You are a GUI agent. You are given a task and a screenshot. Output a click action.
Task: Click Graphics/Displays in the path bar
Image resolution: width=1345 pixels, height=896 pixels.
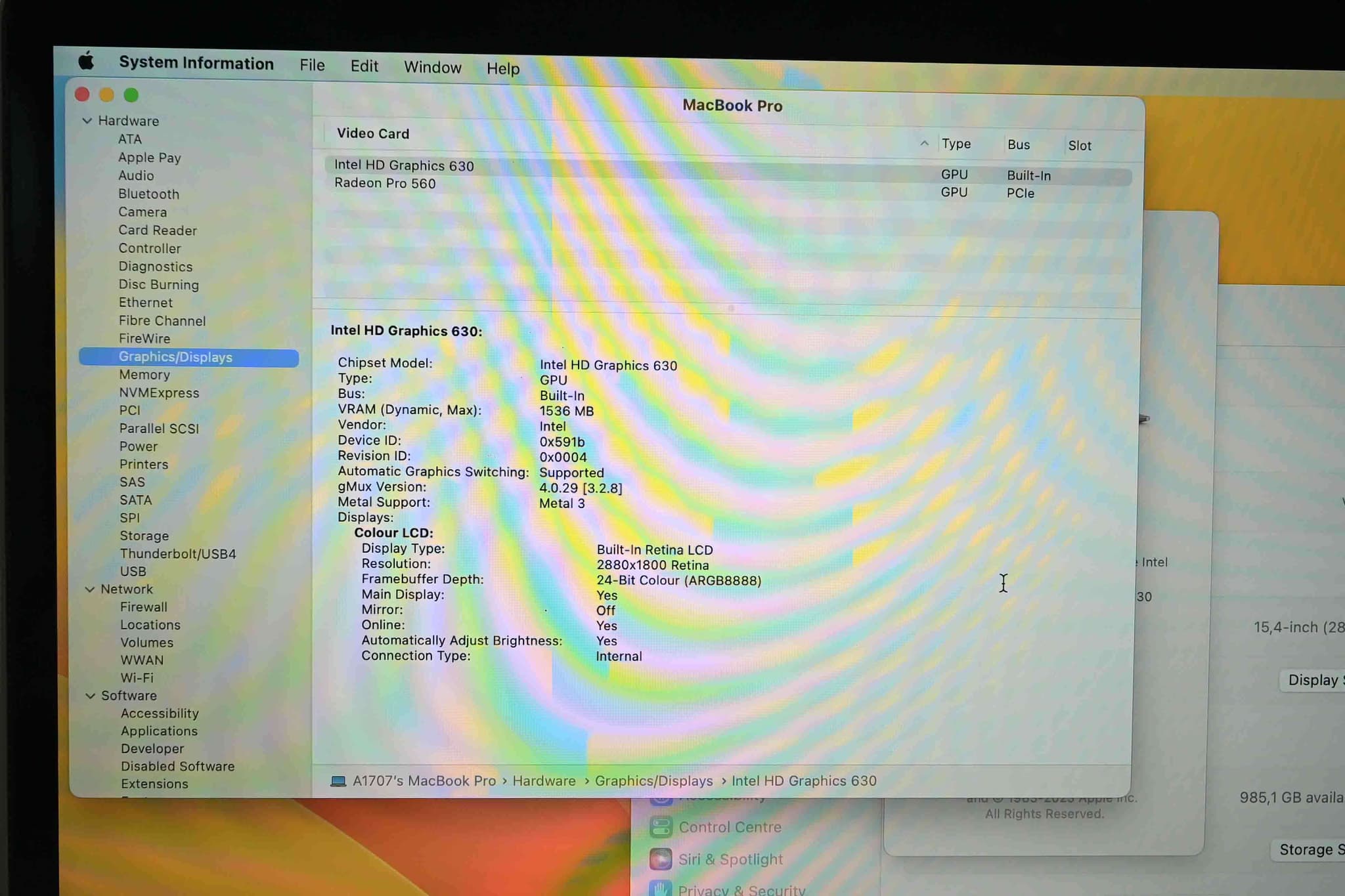[x=653, y=781]
